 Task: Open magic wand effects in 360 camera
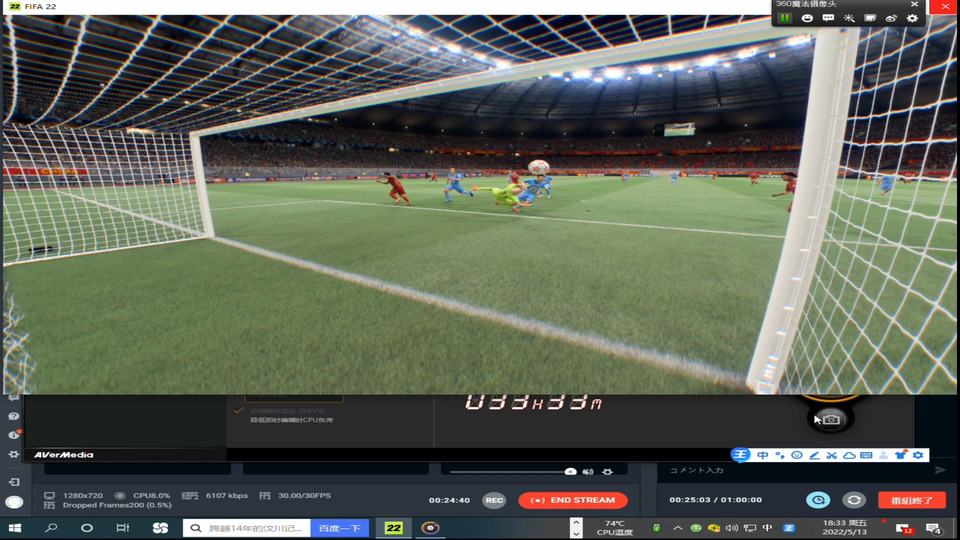(x=849, y=18)
